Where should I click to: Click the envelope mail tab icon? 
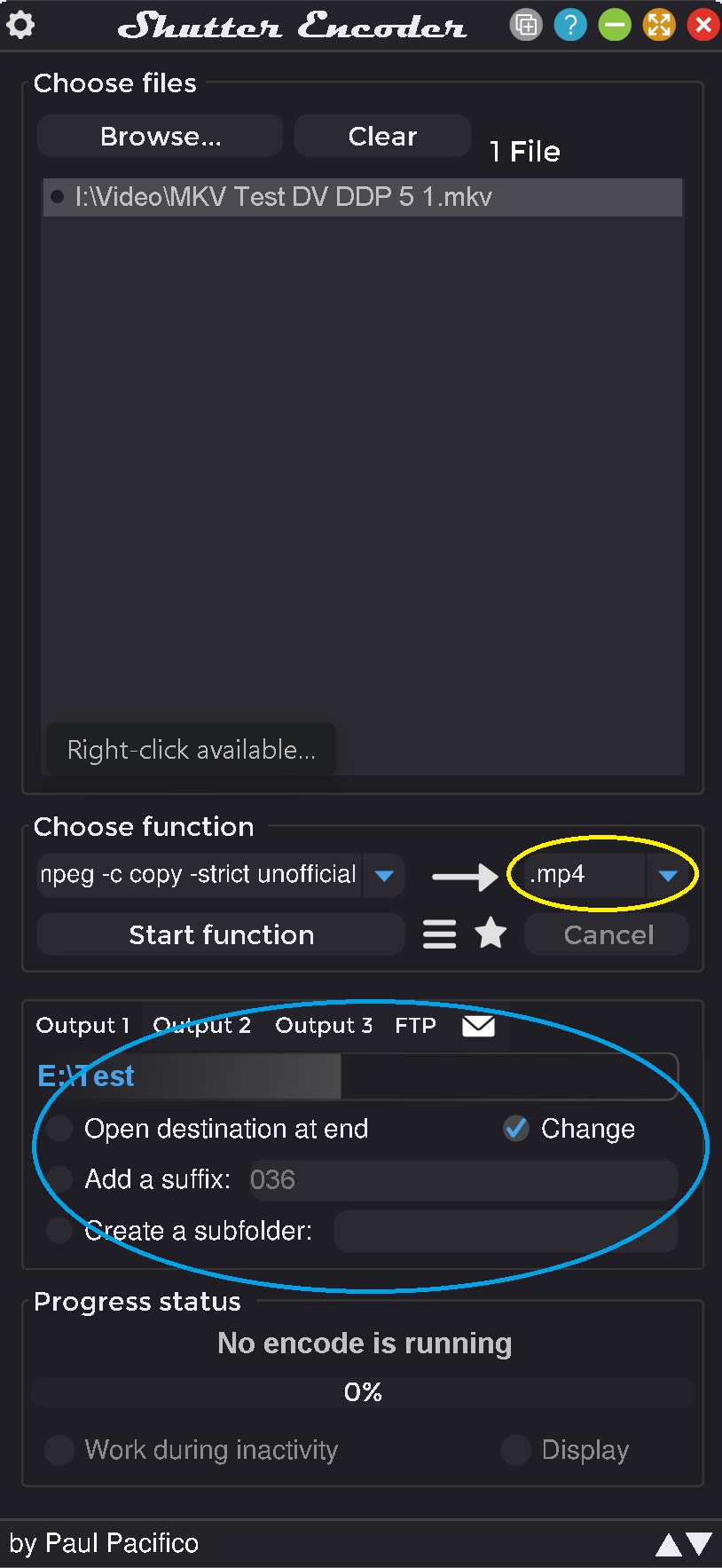(478, 1026)
